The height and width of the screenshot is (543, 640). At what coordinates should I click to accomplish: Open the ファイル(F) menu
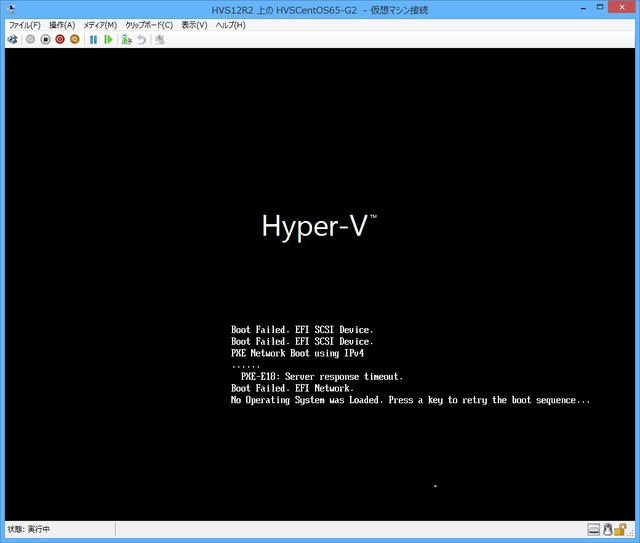[24, 25]
